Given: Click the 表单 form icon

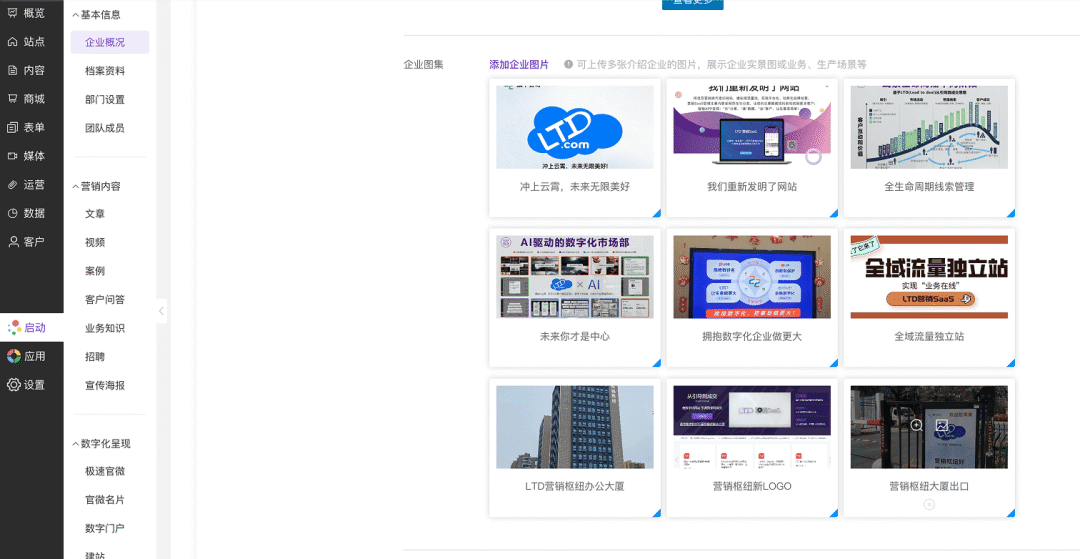Looking at the screenshot, I should coord(12,127).
